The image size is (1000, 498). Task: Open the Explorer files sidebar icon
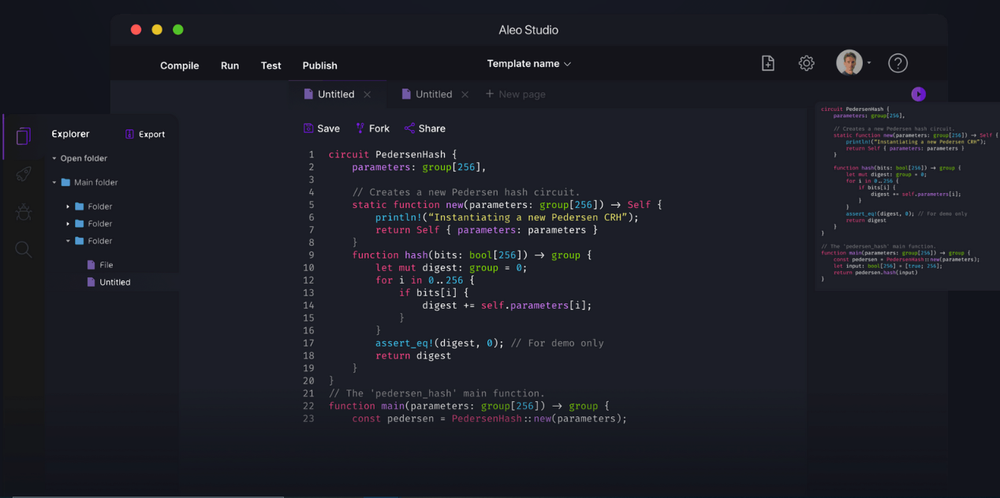[24, 136]
